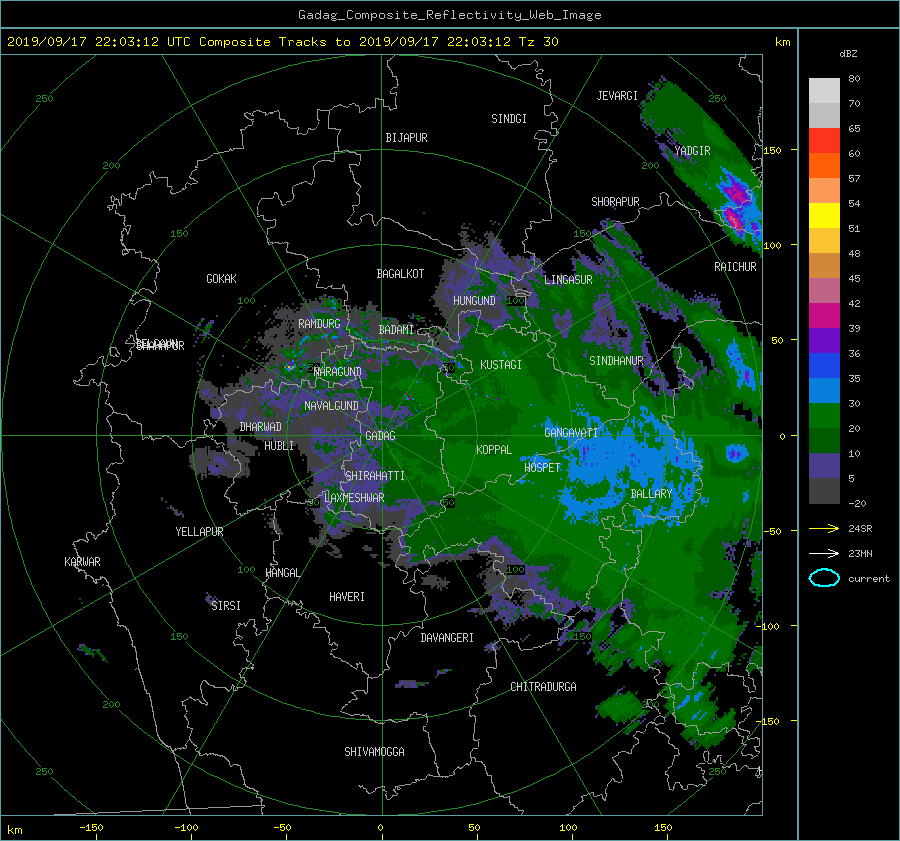Viewport: 900px width, 841px height.
Task: Click the '24SR' legend text
Action: 860,529
